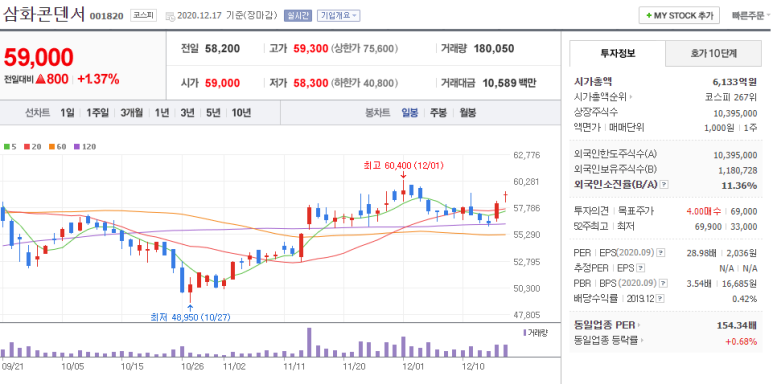Click the 상한가 75,600 text
This screenshot has width=773, height=384.
pos(364,49)
